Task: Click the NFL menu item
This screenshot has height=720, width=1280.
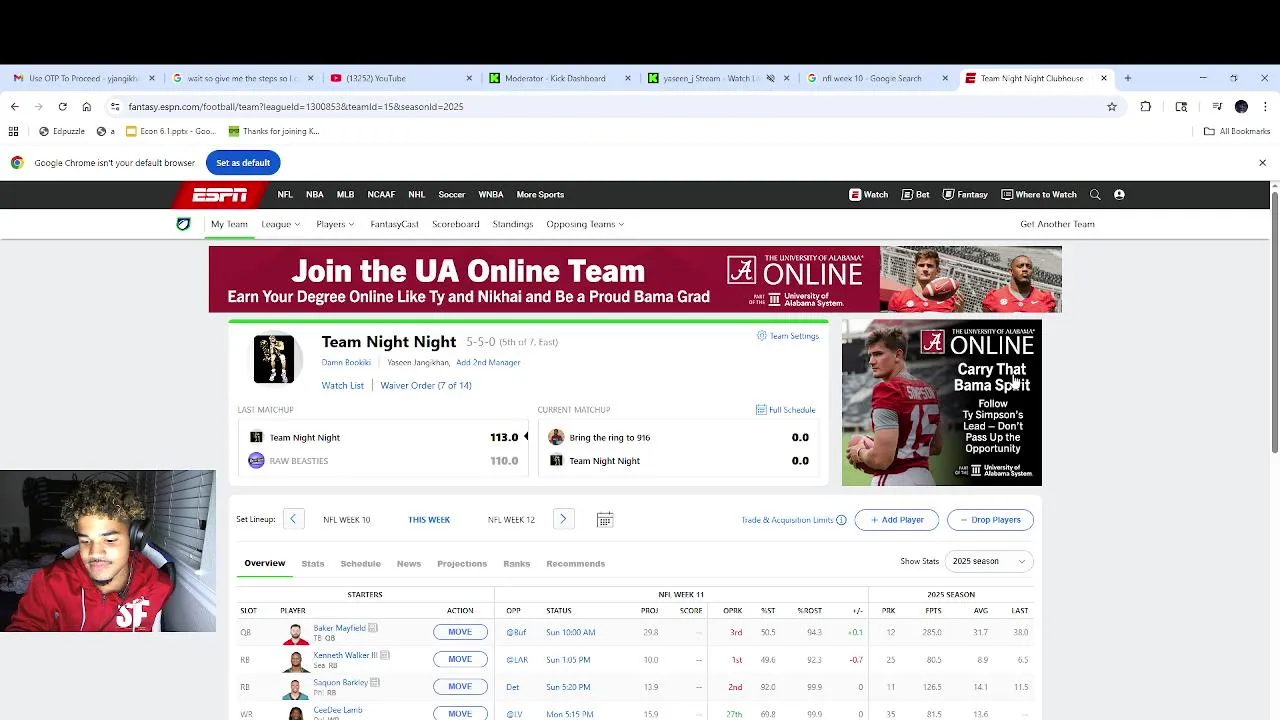Action: 285,195
